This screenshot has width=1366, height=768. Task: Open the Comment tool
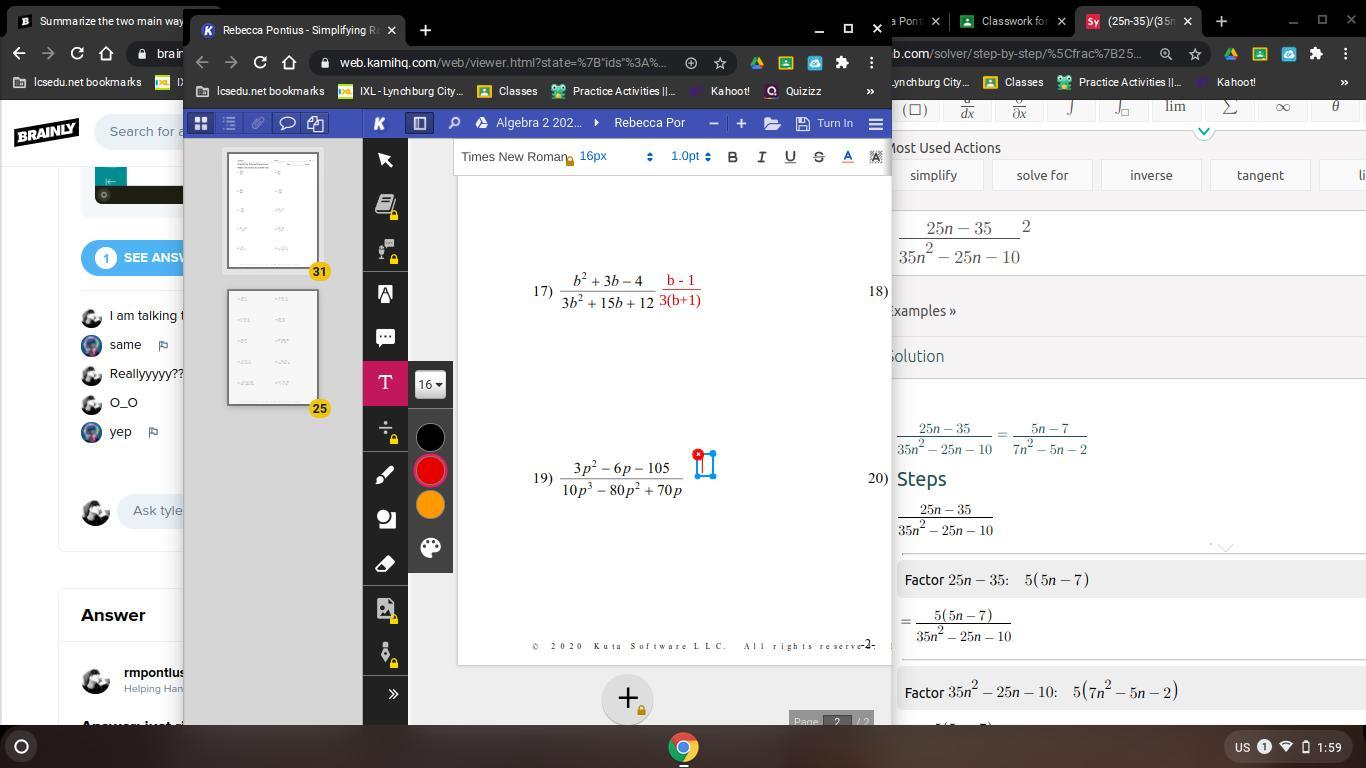385,338
